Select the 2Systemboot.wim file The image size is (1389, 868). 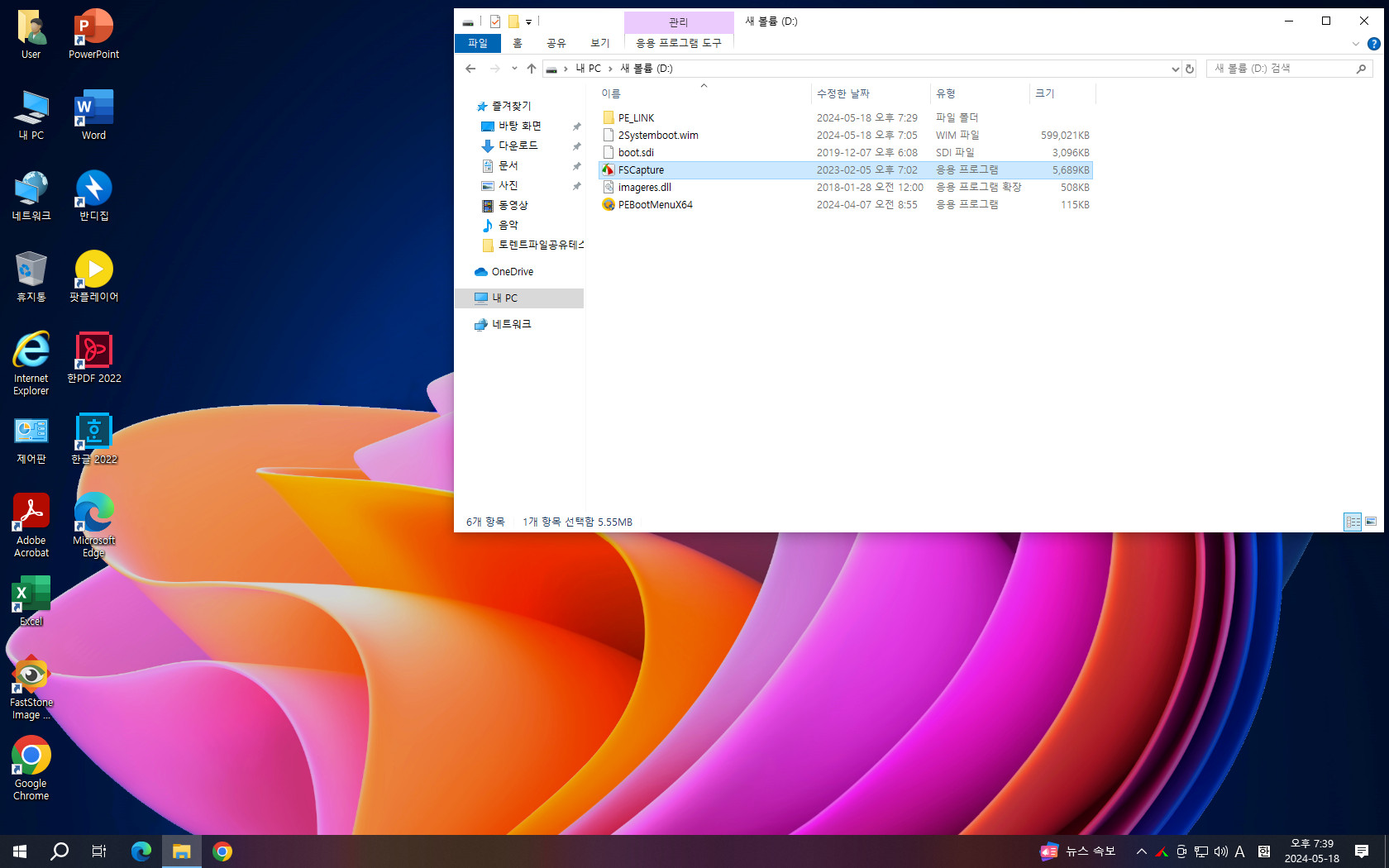click(x=845, y=135)
